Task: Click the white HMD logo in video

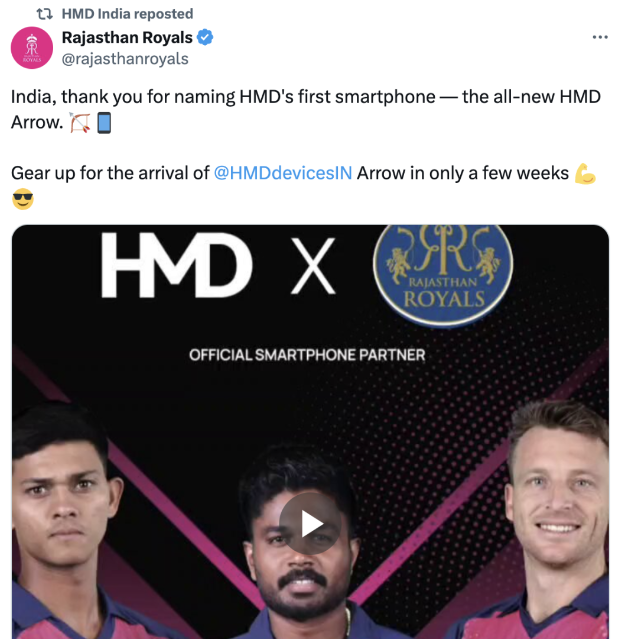Action: pyautogui.click(x=176, y=265)
